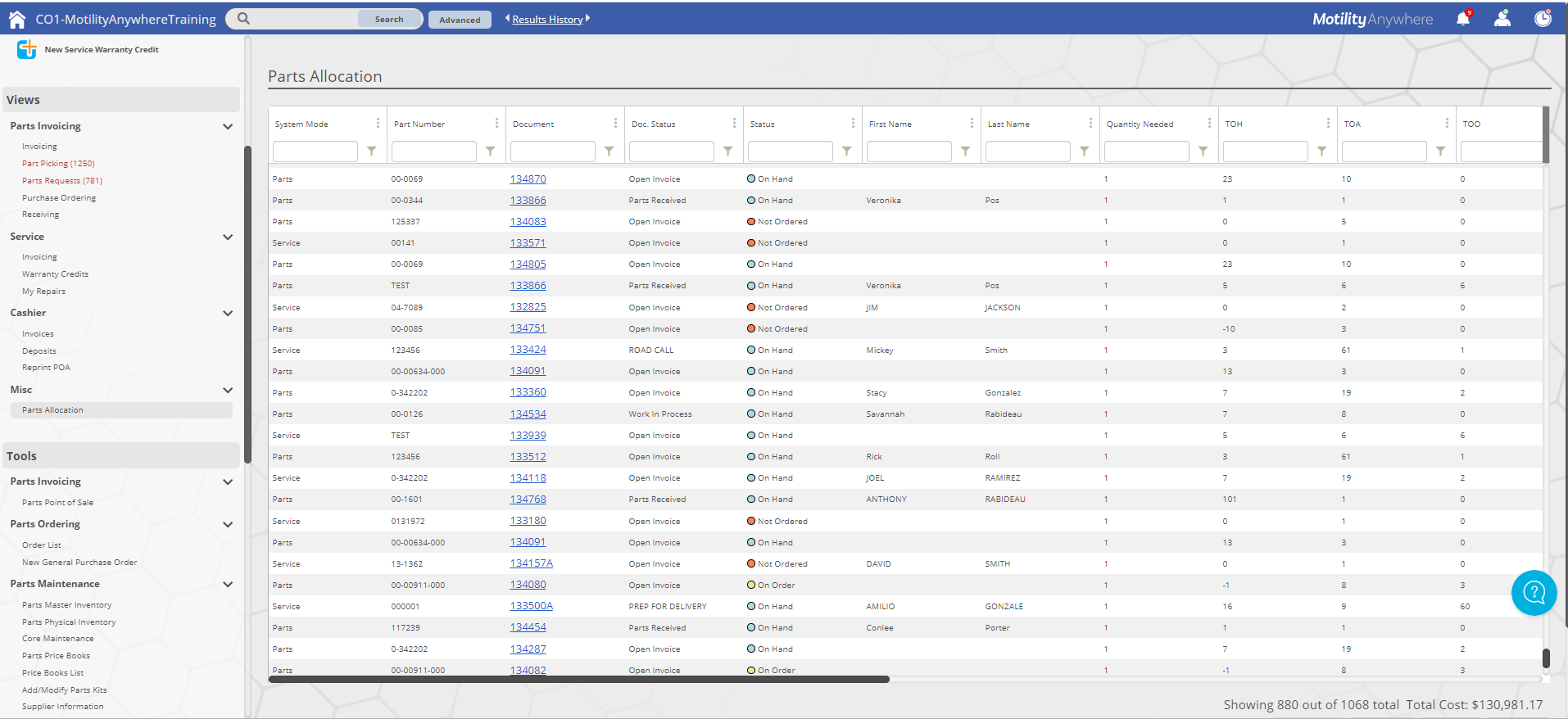The height and width of the screenshot is (719, 1568).
Task: Select Parts Allocation in sidebar
Action: click(121, 410)
